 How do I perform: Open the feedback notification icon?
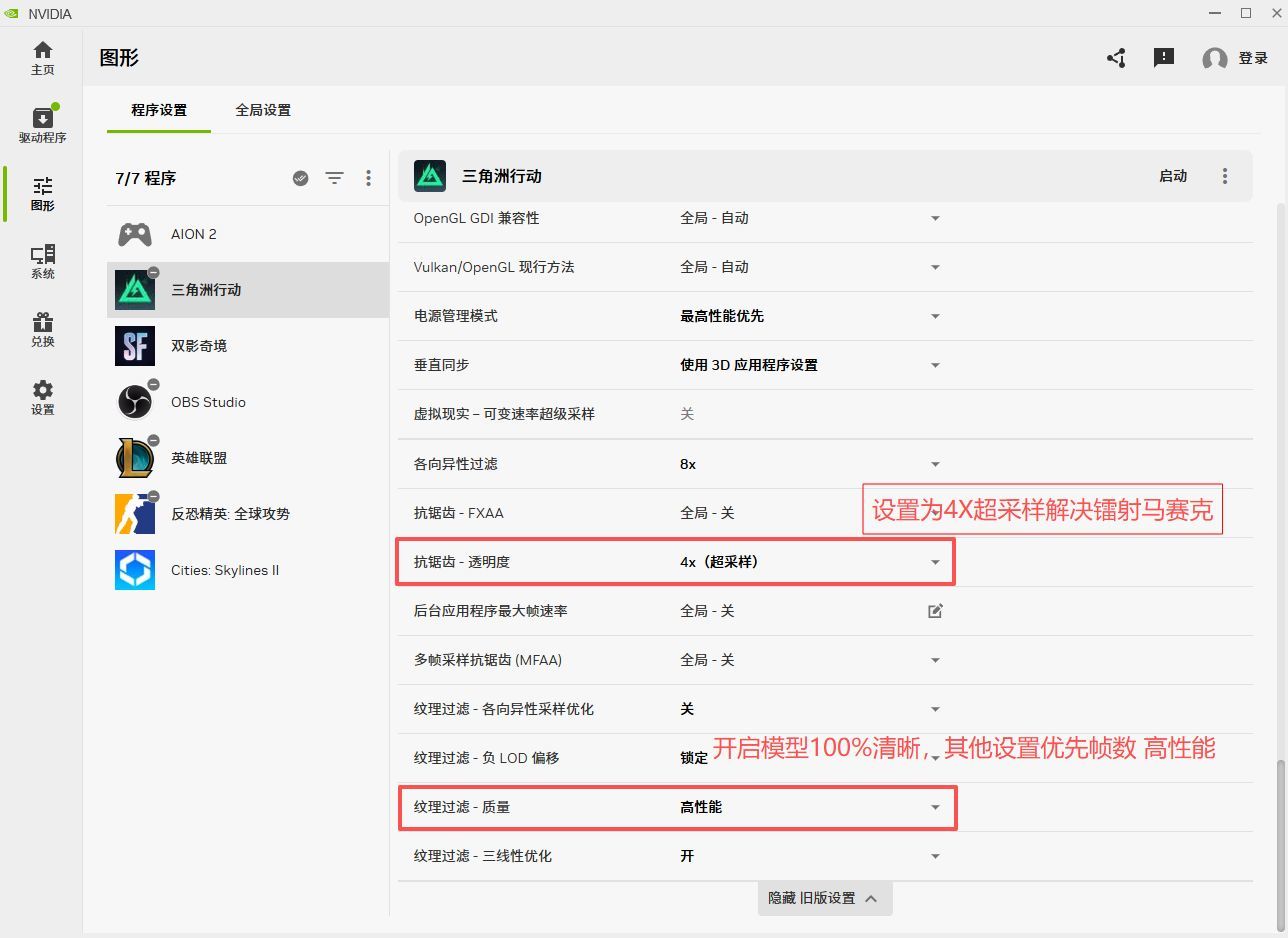(1164, 58)
